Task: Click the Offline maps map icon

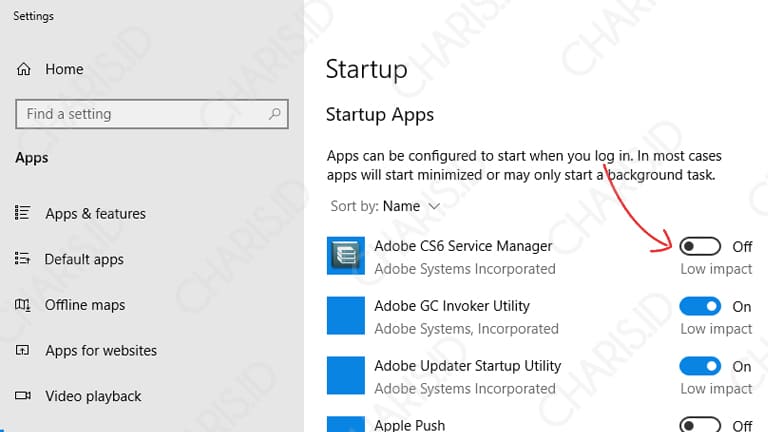Action: 22,305
